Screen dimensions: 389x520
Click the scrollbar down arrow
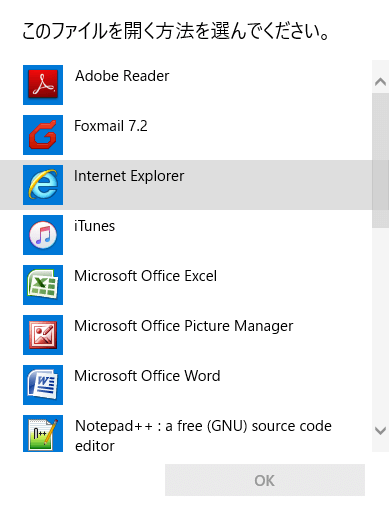(380, 431)
